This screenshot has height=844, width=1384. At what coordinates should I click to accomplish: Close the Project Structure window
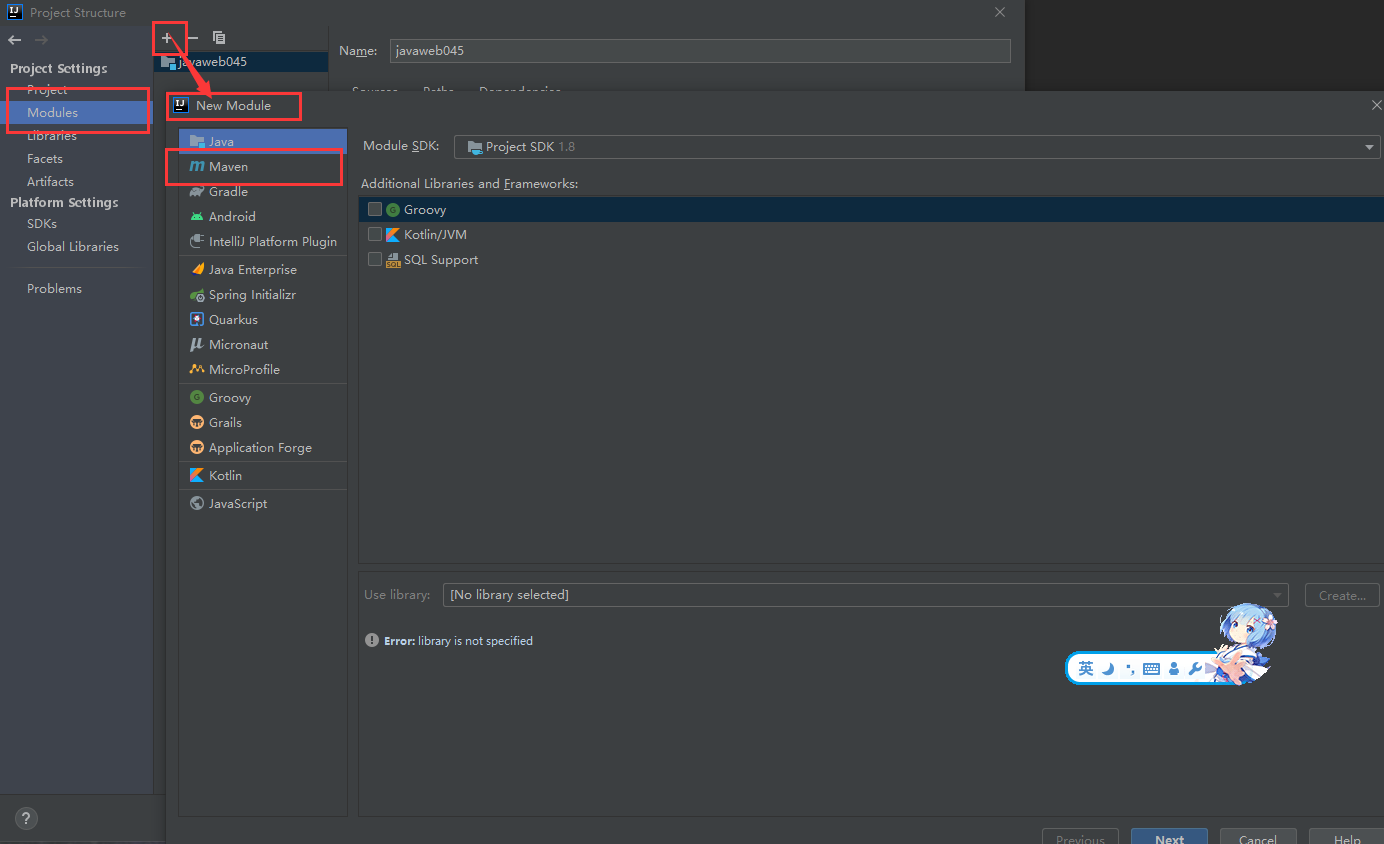[999, 12]
